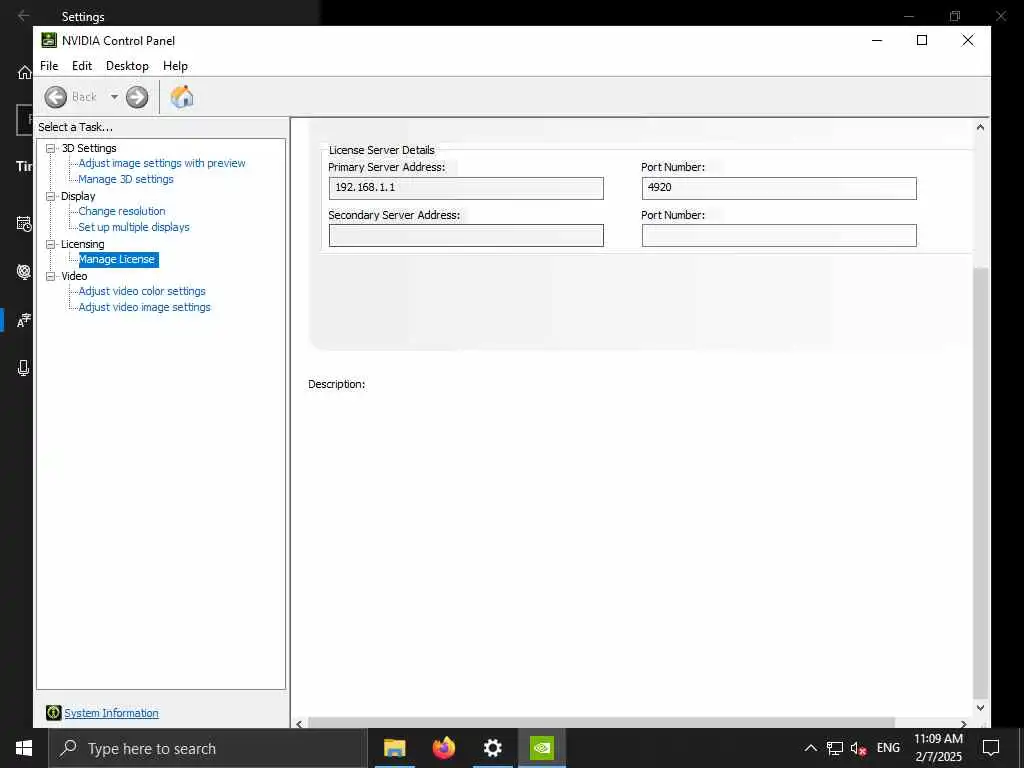The height and width of the screenshot is (768, 1024).
Task: Select Adjust video color settings
Action: pos(142,291)
